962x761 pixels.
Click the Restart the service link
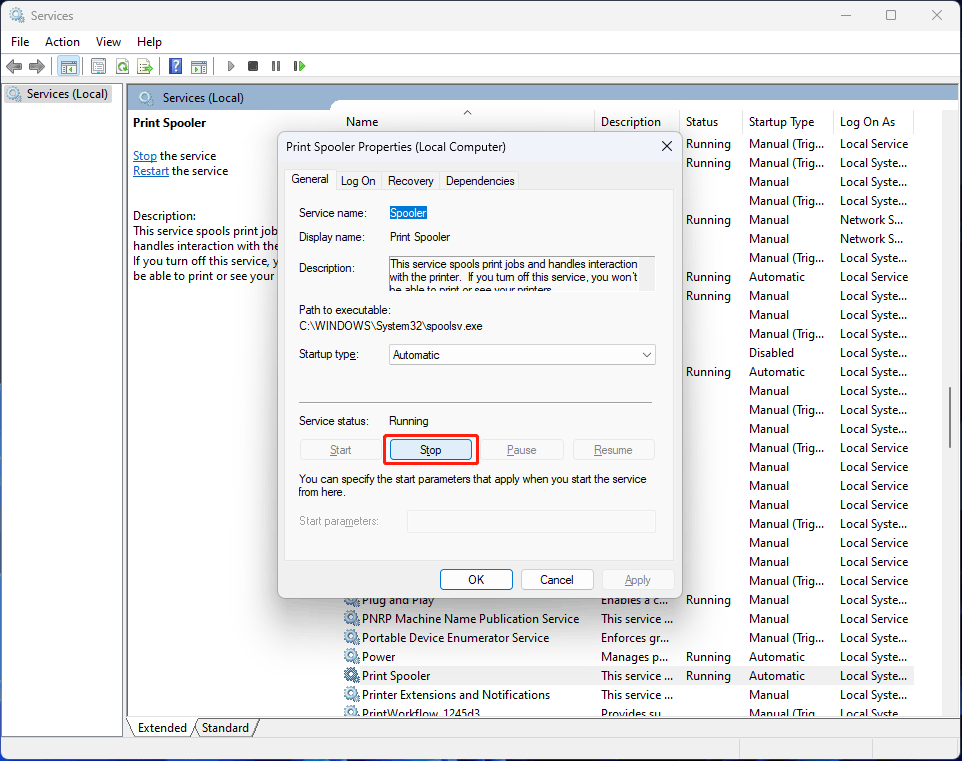tap(151, 171)
